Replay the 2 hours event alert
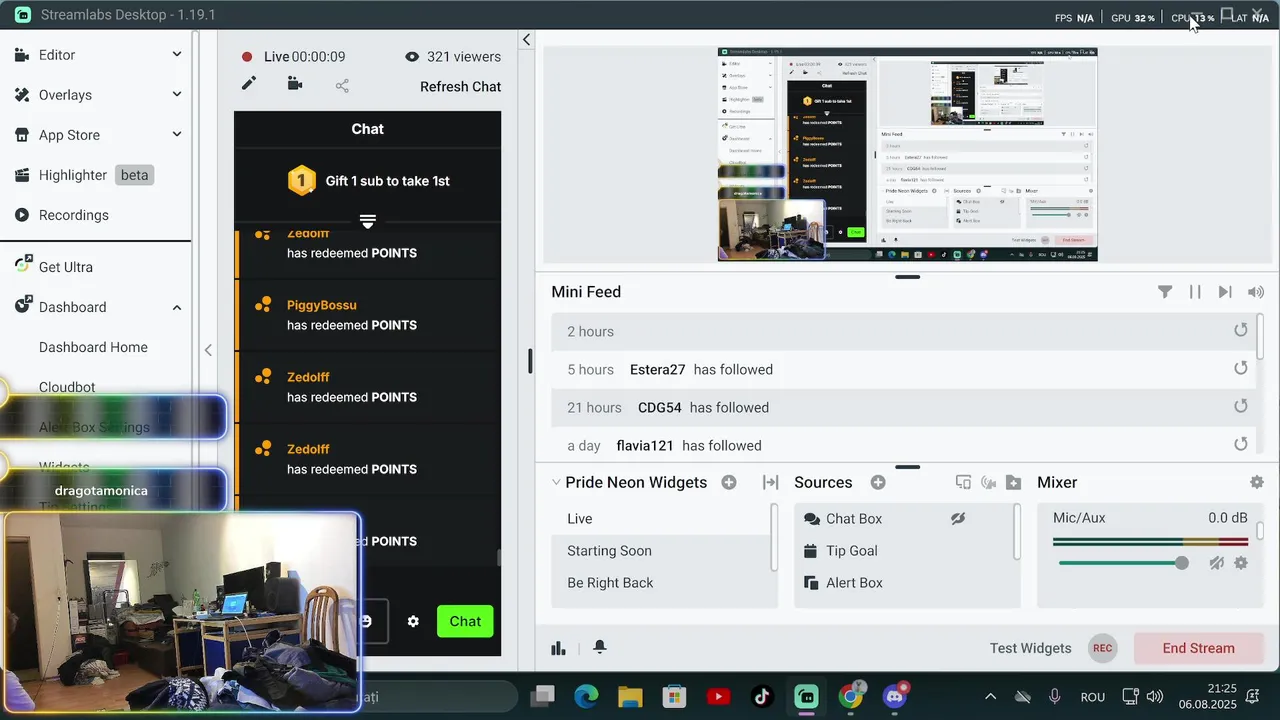Viewport: 1280px width, 720px height. click(1241, 330)
